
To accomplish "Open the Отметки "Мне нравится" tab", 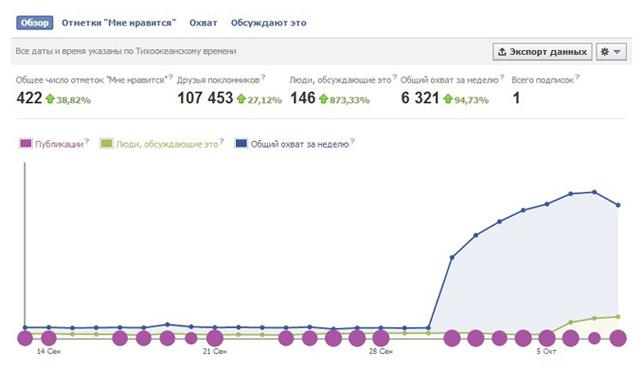I will pos(119,23).
